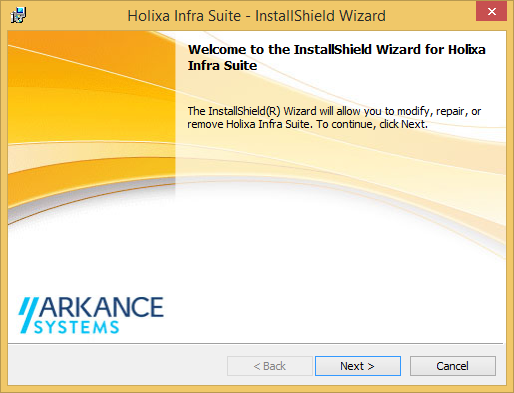Click the 'Holixa Infra Suite - InstallShield Wizard' title

pos(257,16)
